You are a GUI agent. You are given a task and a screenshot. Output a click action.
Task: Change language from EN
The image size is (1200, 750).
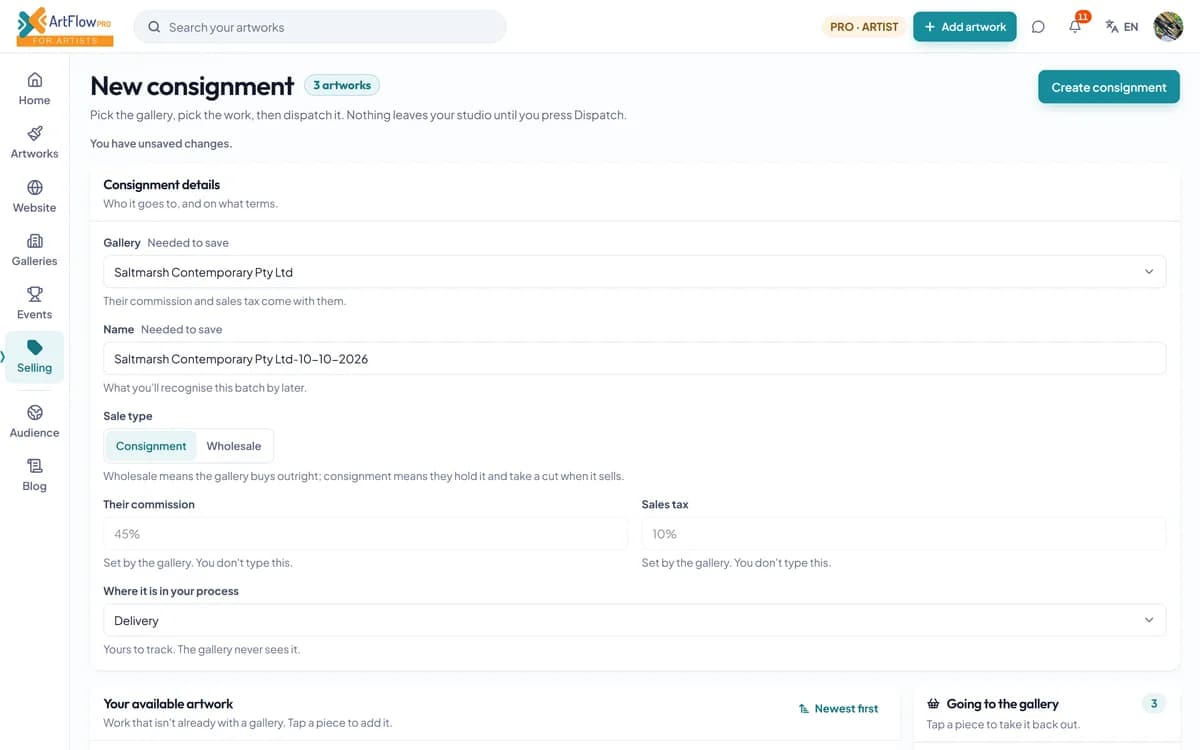tap(1122, 27)
